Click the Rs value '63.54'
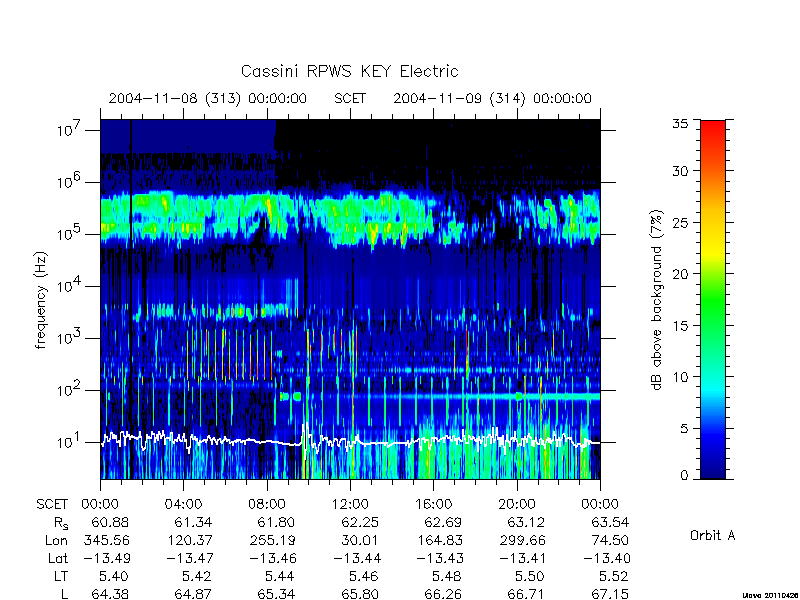This screenshot has width=800, height=600. point(610,522)
